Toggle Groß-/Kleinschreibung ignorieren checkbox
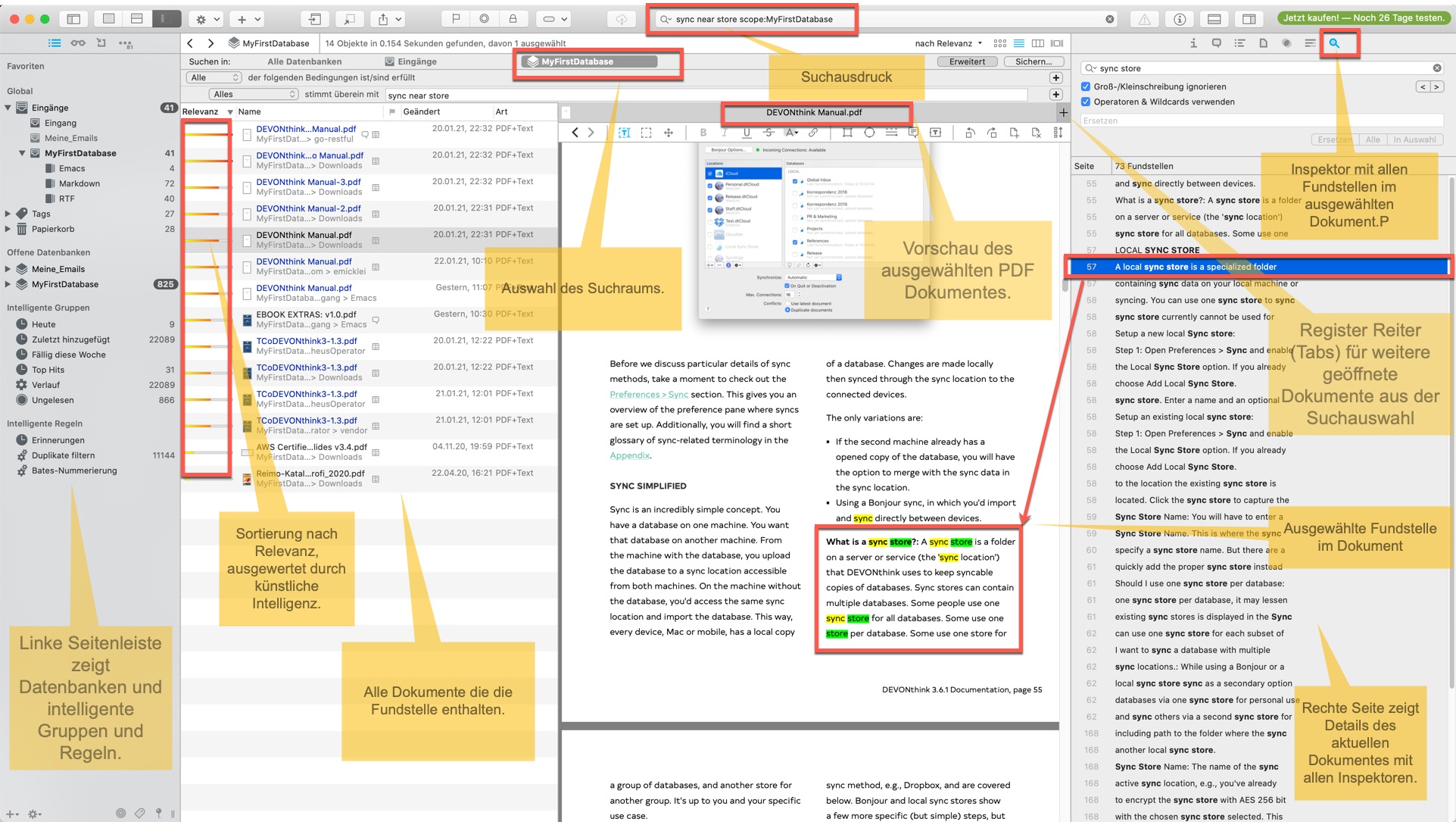The width and height of the screenshot is (1456, 822). pos(1086,86)
